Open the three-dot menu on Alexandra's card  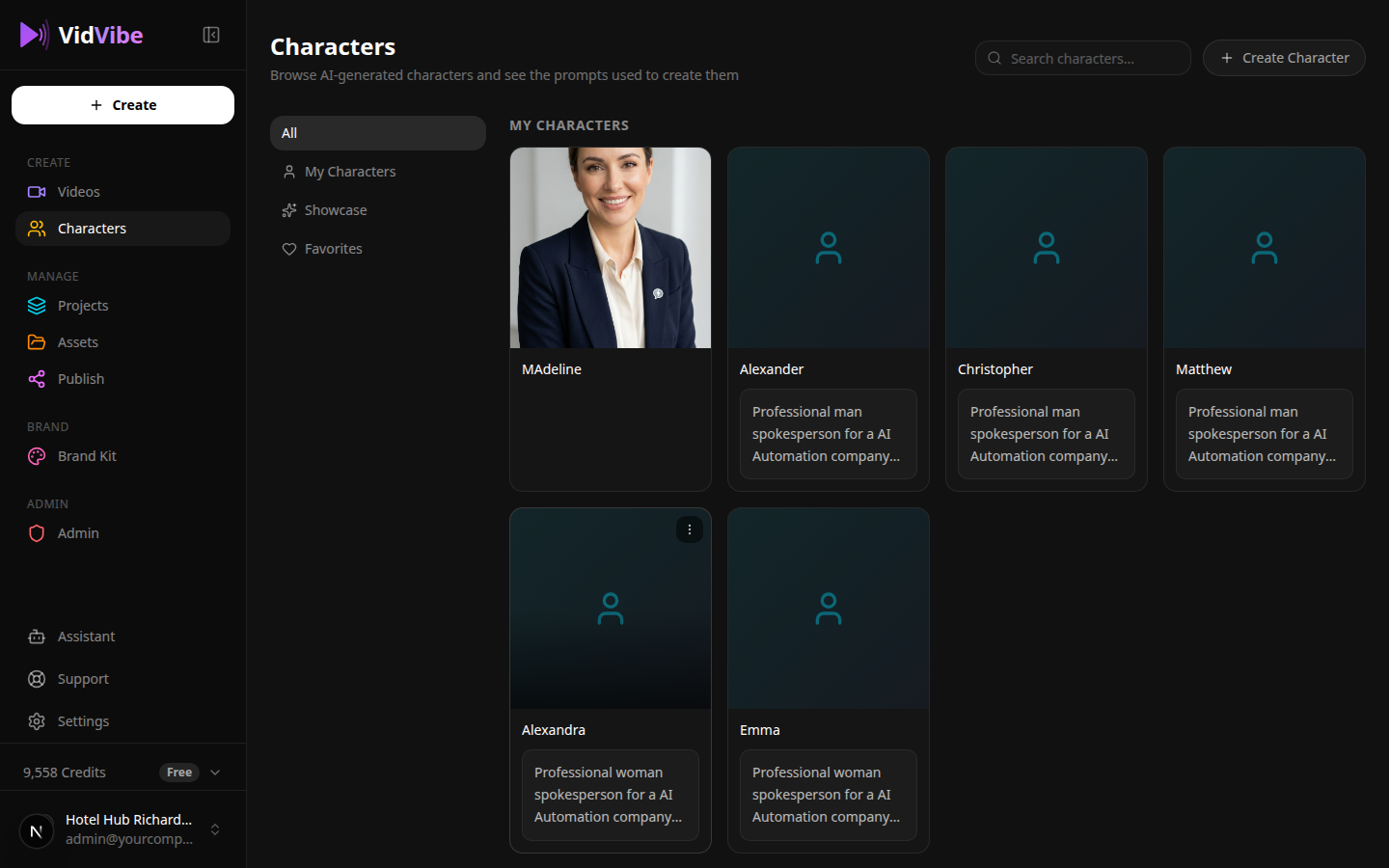point(690,529)
